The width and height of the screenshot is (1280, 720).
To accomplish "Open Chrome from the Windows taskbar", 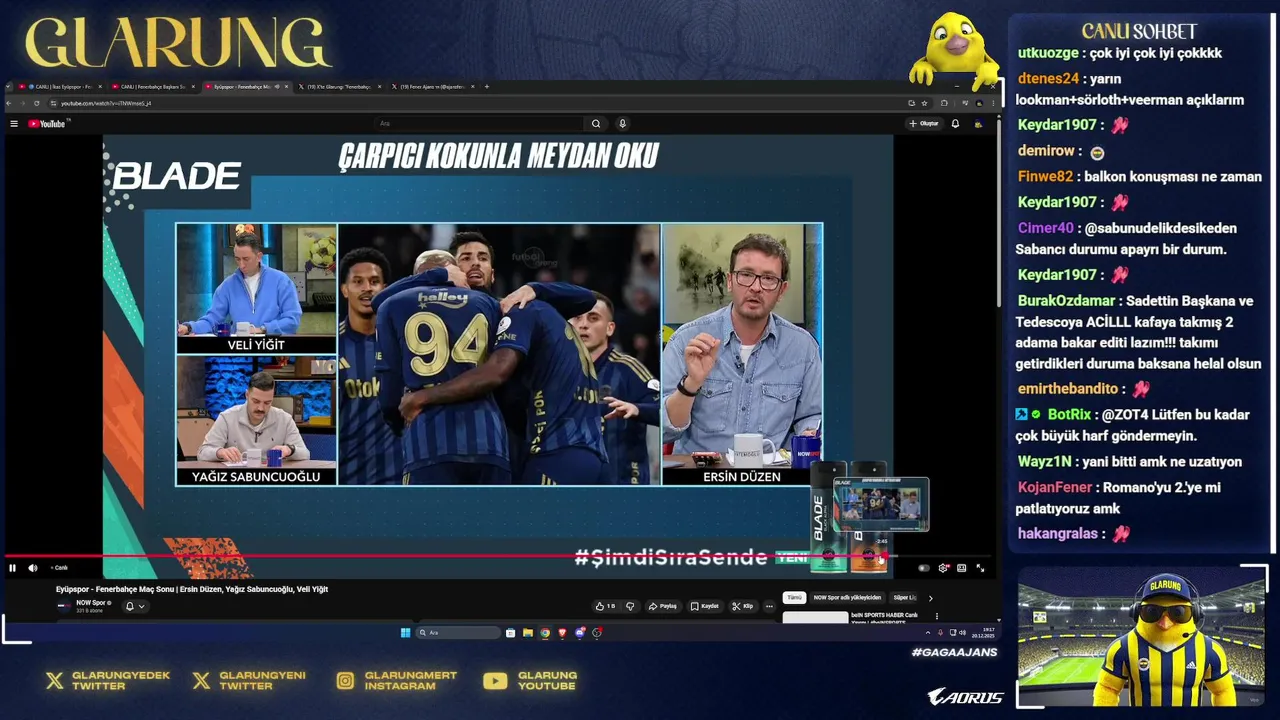I will (x=545, y=632).
